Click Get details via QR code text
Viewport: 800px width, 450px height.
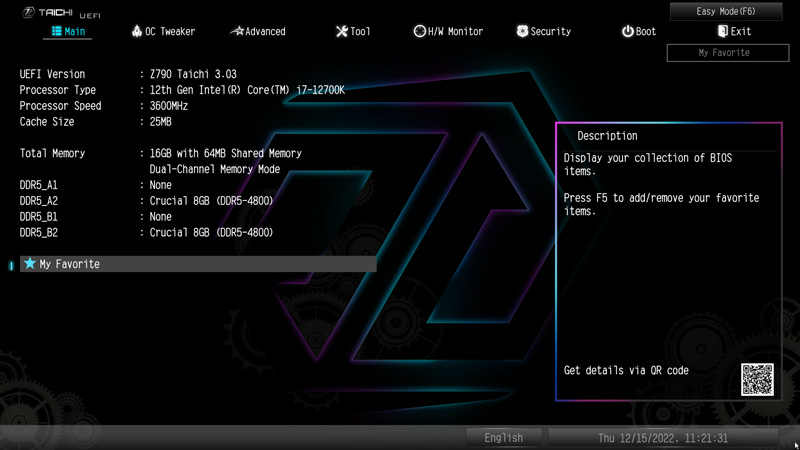(x=626, y=370)
